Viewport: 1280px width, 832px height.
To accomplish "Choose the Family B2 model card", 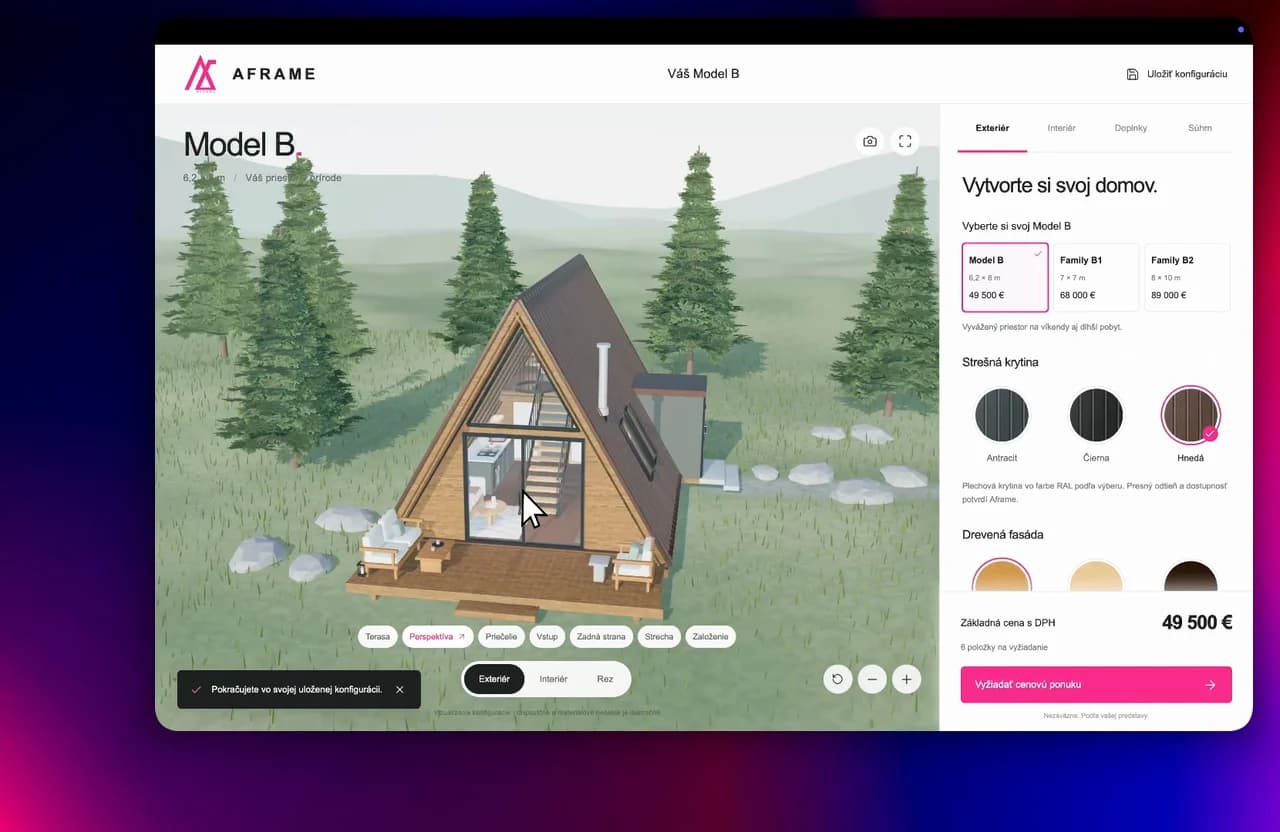I will coord(1187,277).
